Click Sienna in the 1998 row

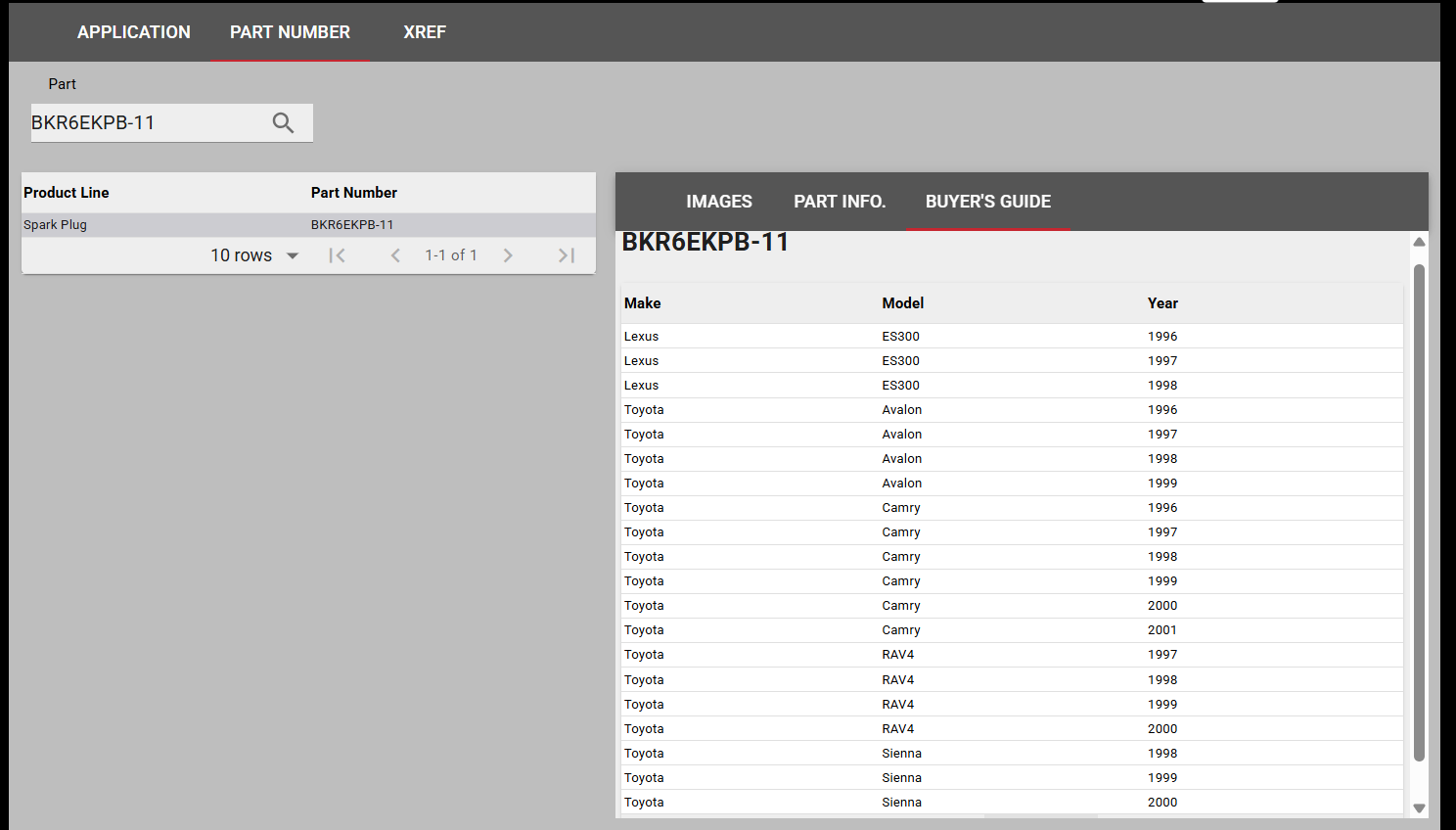(x=902, y=754)
